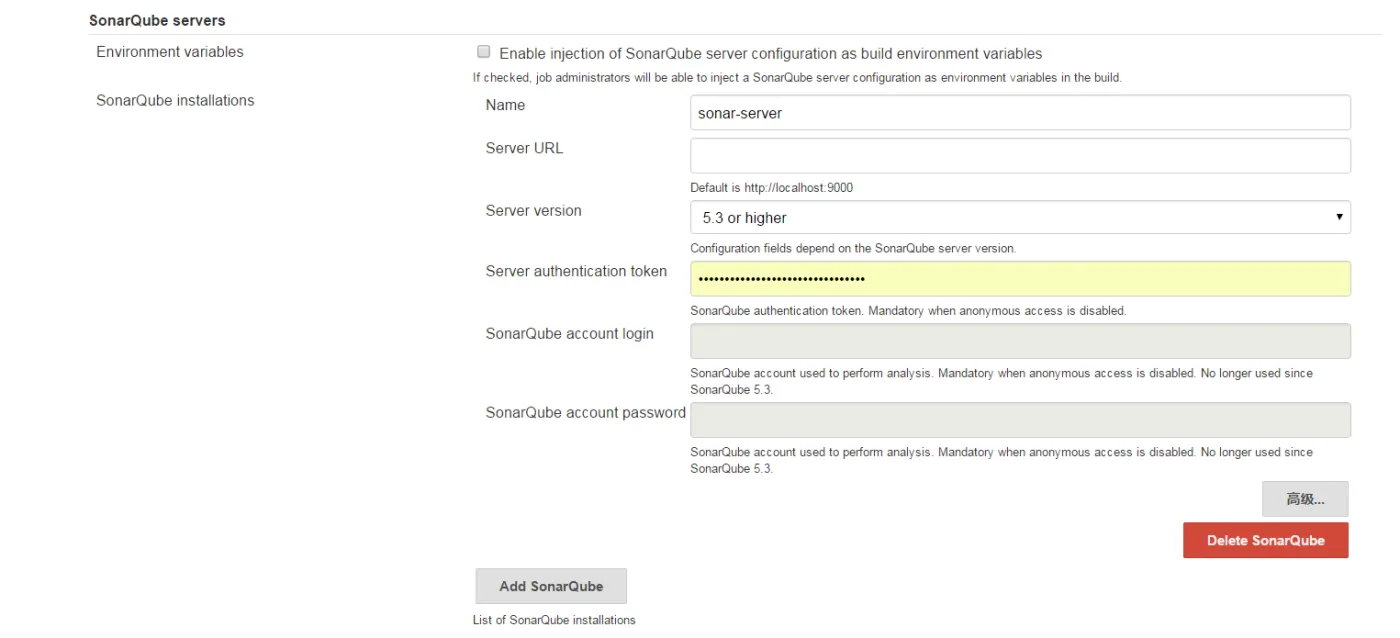Click the SonarQube installations label
The height and width of the screenshot is (638, 1400).
(x=175, y=100)
